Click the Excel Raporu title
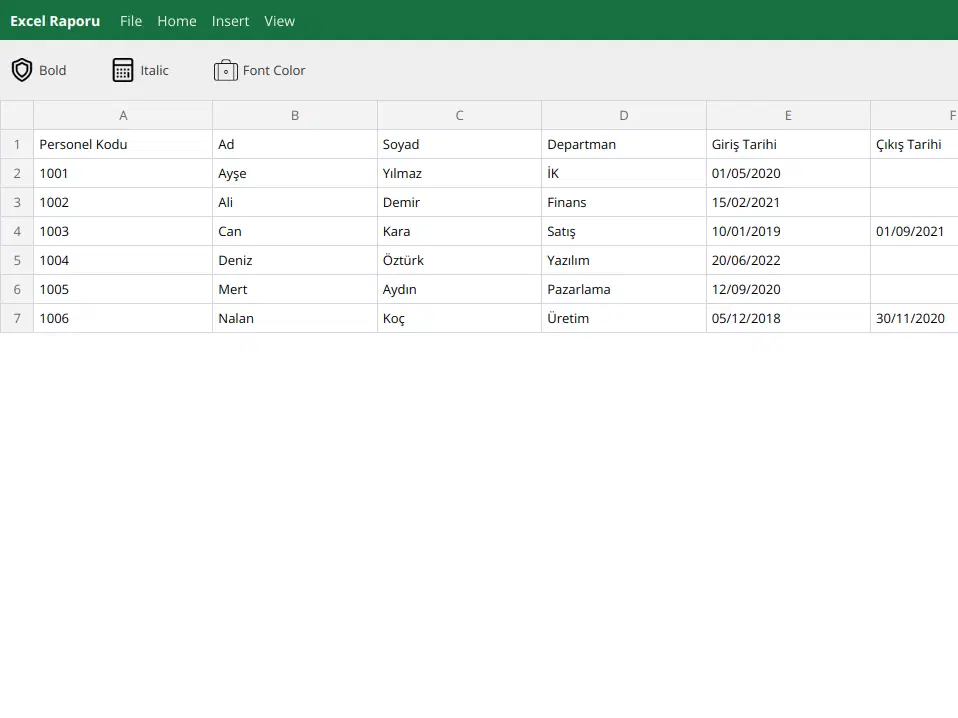Viewport: 958px width, 718px height. [x=55, y=21]
